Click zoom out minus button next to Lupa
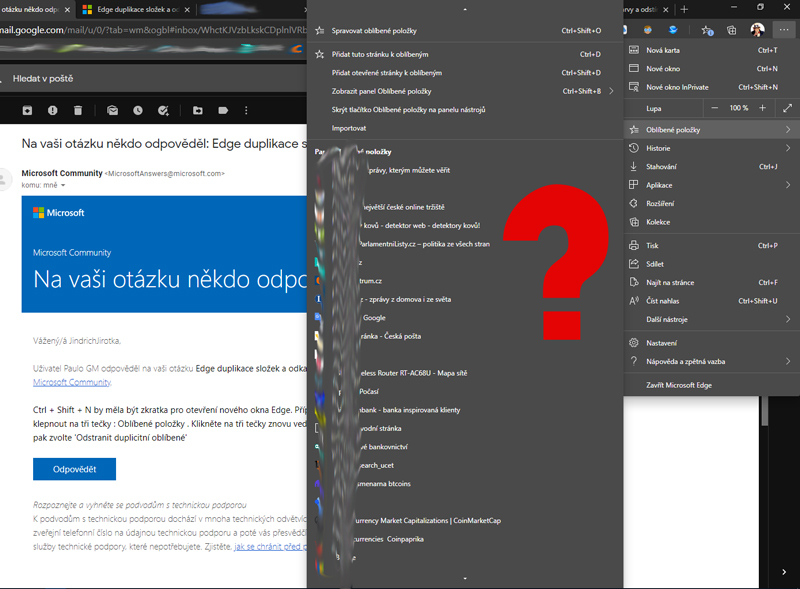This screenshot has height=589, width=800. 715,108
